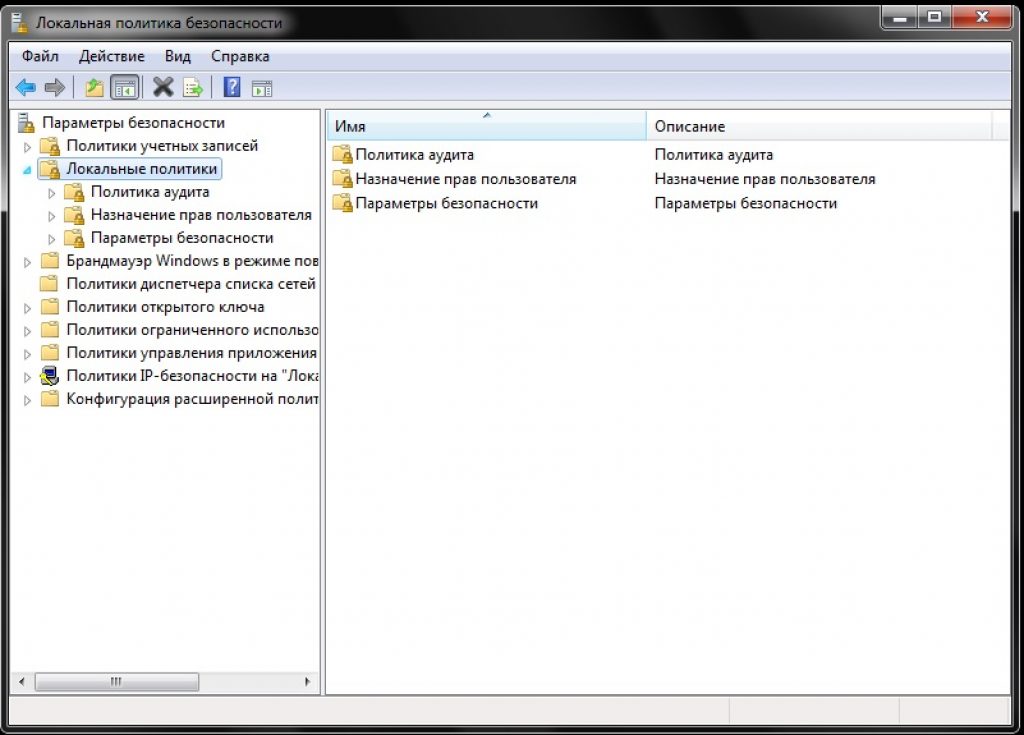Select Политика аудита name in list
Screen dimensions: 1024x735
tap(415, 155)
